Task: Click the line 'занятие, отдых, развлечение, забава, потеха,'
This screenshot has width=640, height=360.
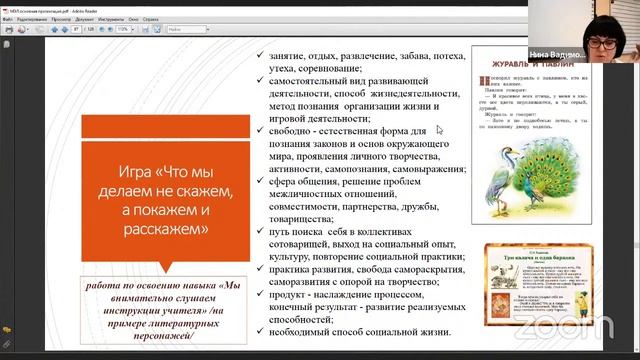Action: tap(367, 56)
